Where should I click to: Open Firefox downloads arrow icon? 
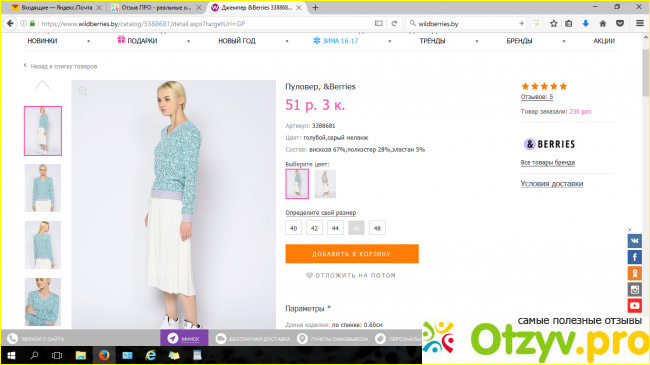pyautogui.click(x=585, y=24)
